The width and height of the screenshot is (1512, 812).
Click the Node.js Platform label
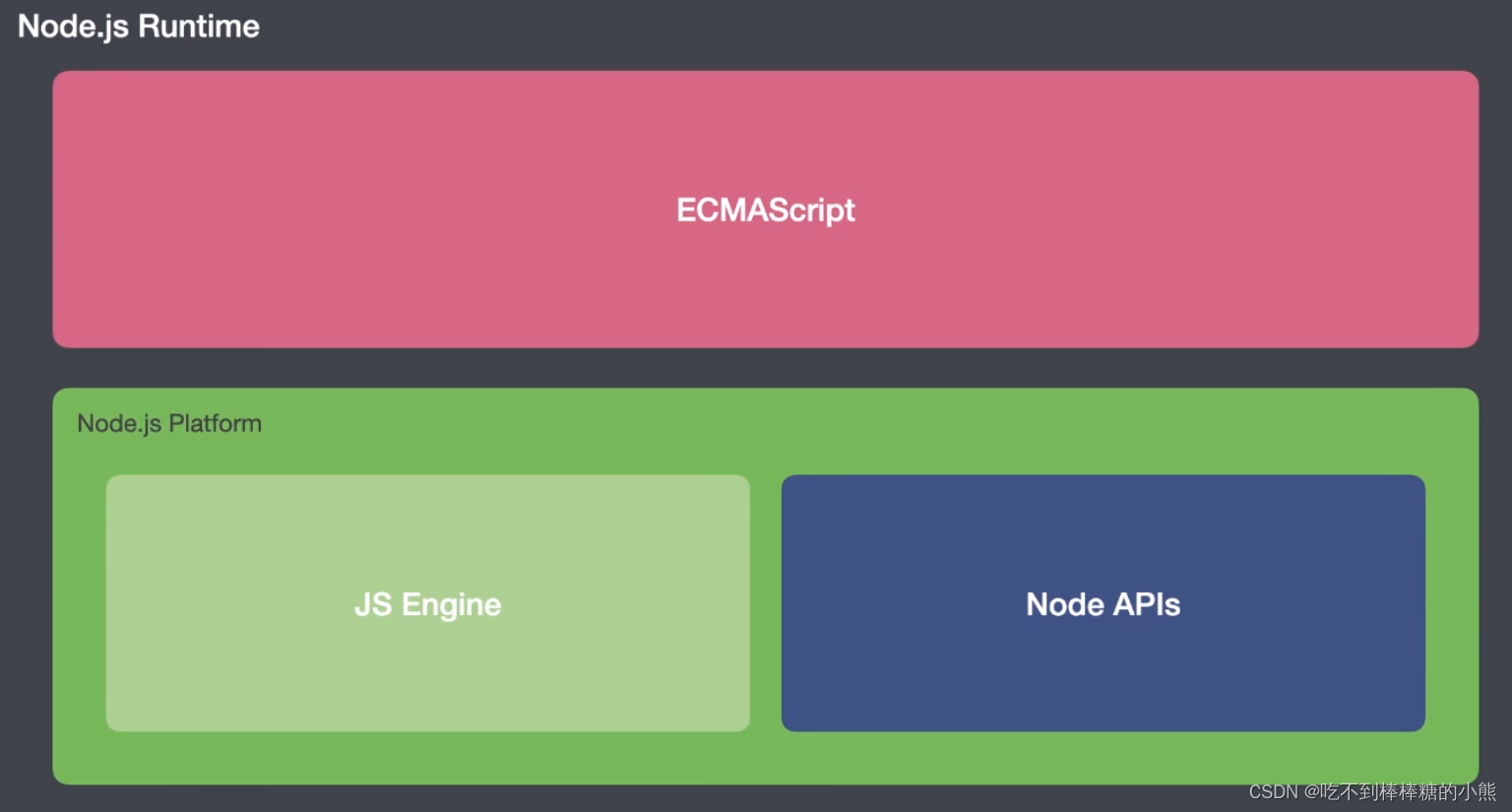[168, 423]
